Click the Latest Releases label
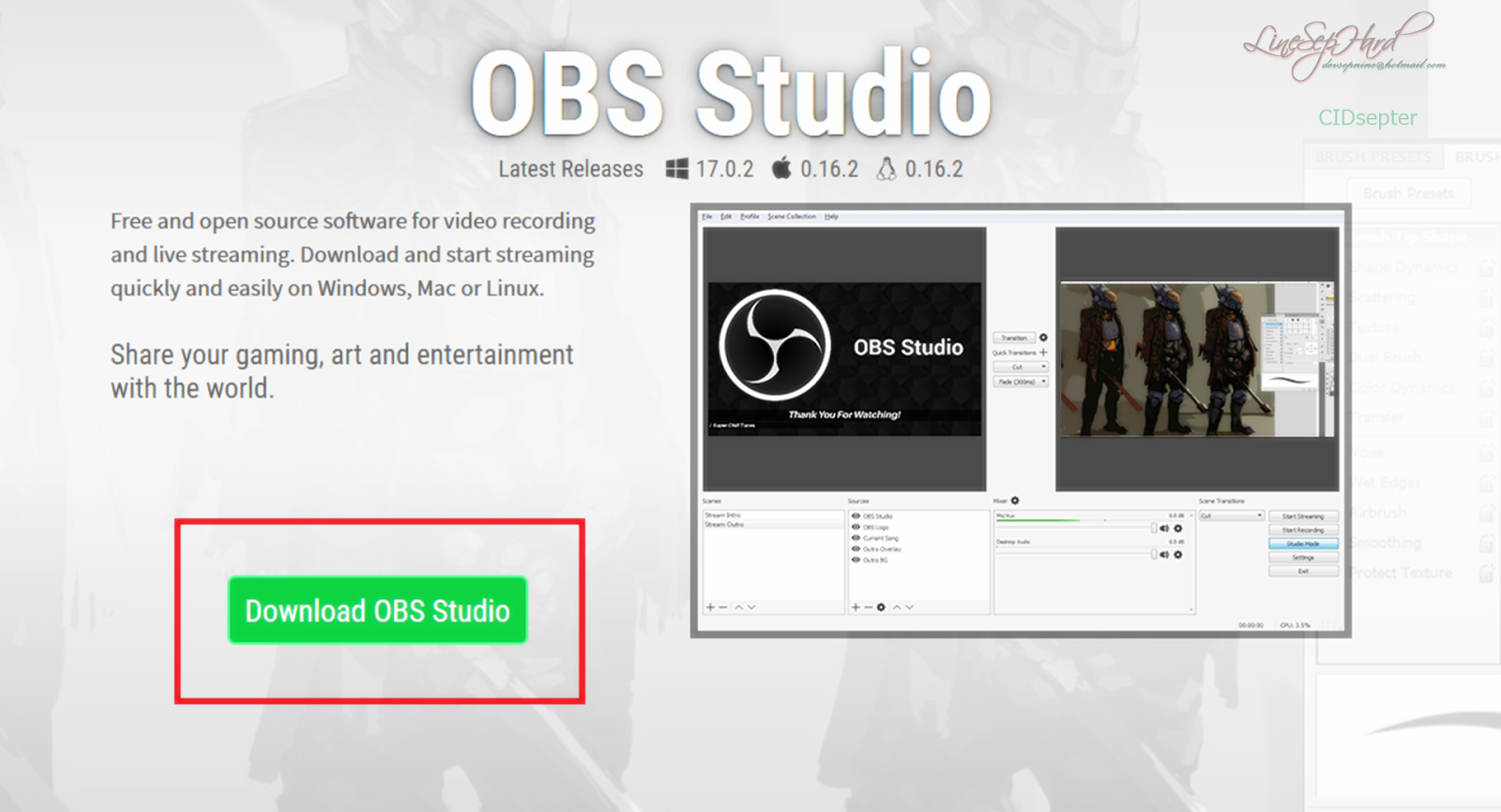Screen dimensions: 1501x812 coord(570,169)
